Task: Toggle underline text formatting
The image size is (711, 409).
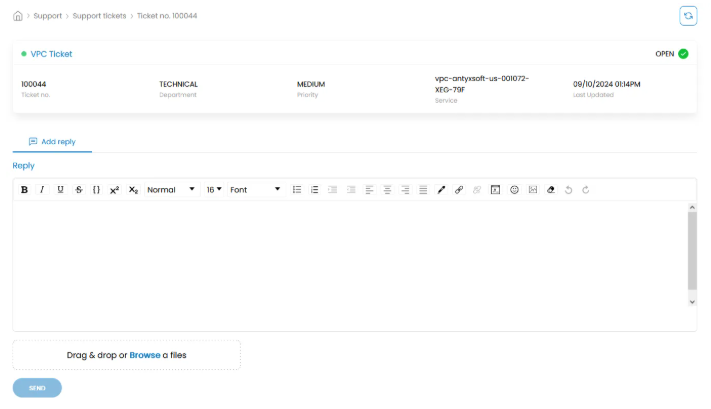Action: click(x=60, y=190)
